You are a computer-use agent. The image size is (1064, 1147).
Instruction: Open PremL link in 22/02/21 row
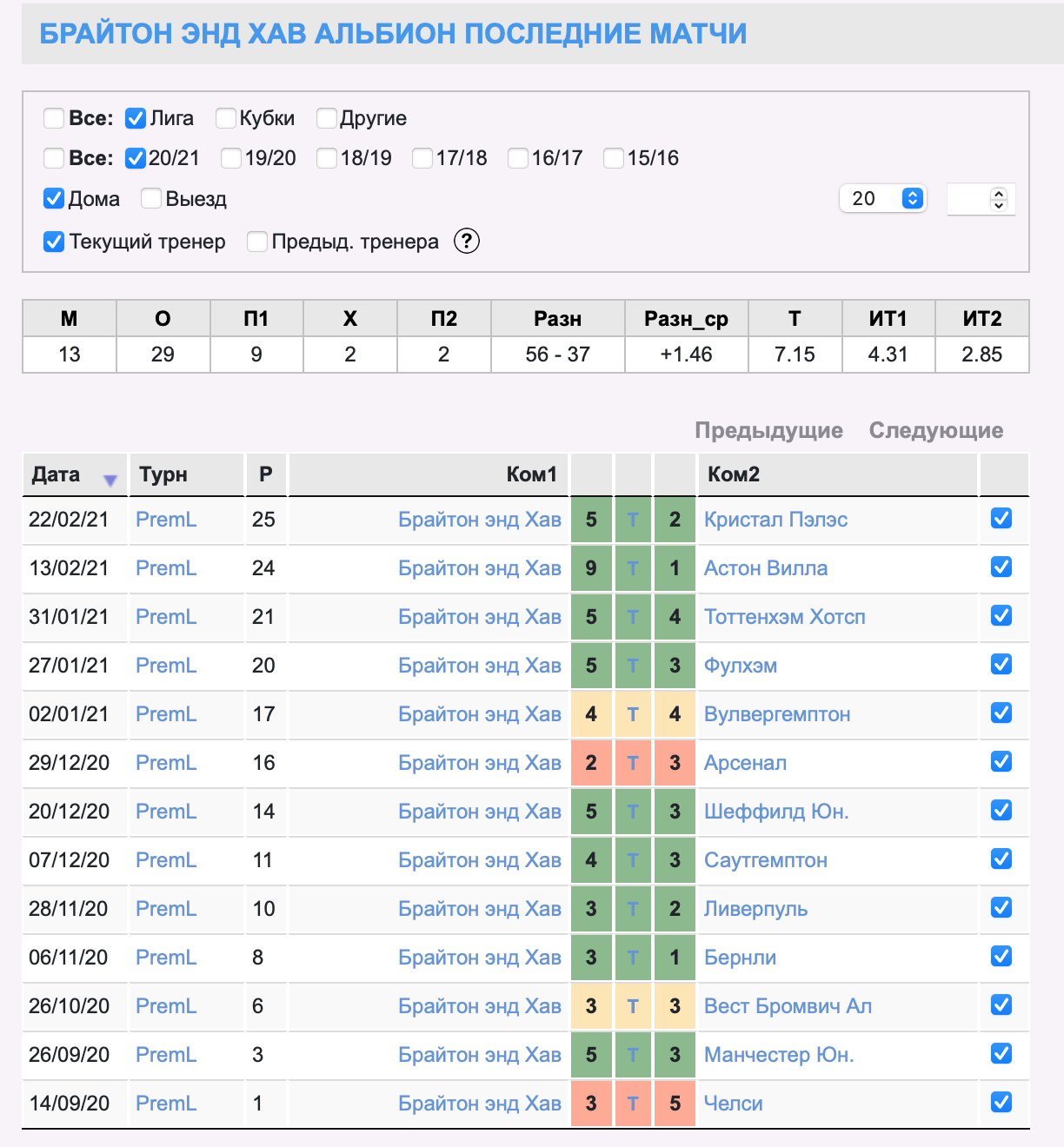pos(166,520)
